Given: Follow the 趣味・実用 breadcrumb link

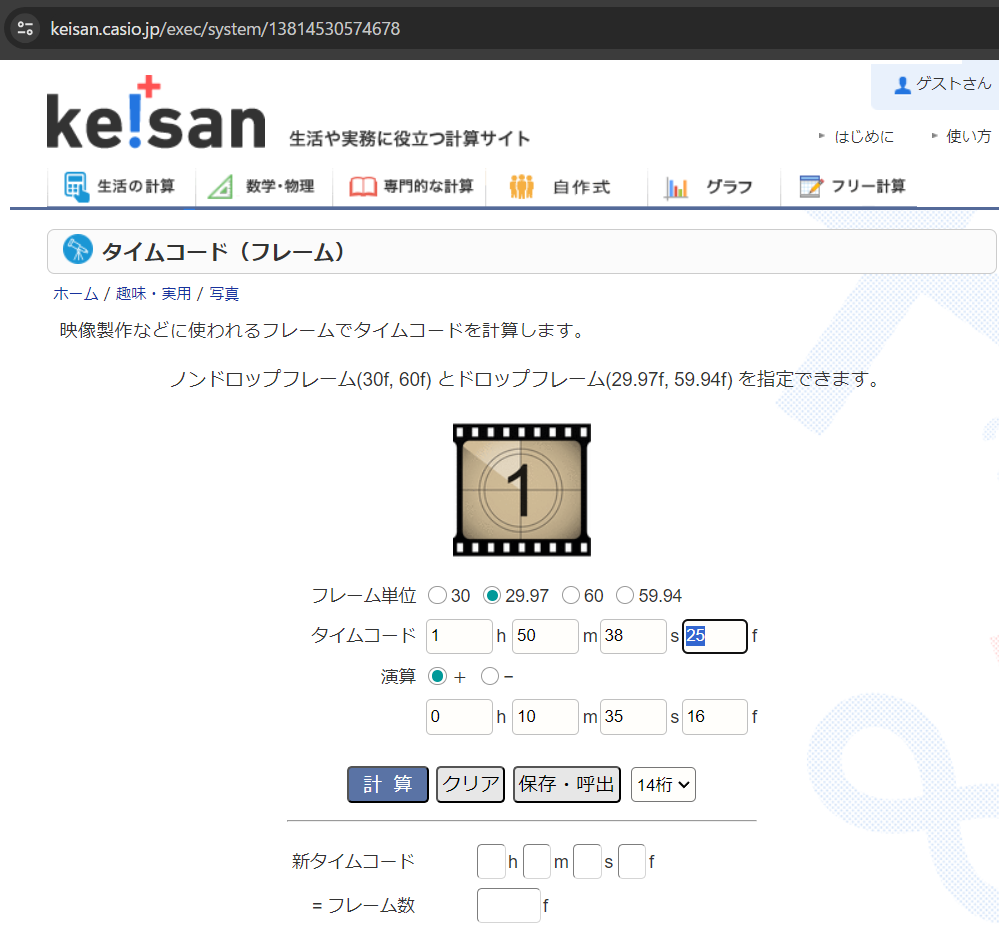Looking at the screenshot, I should [154, 294].
